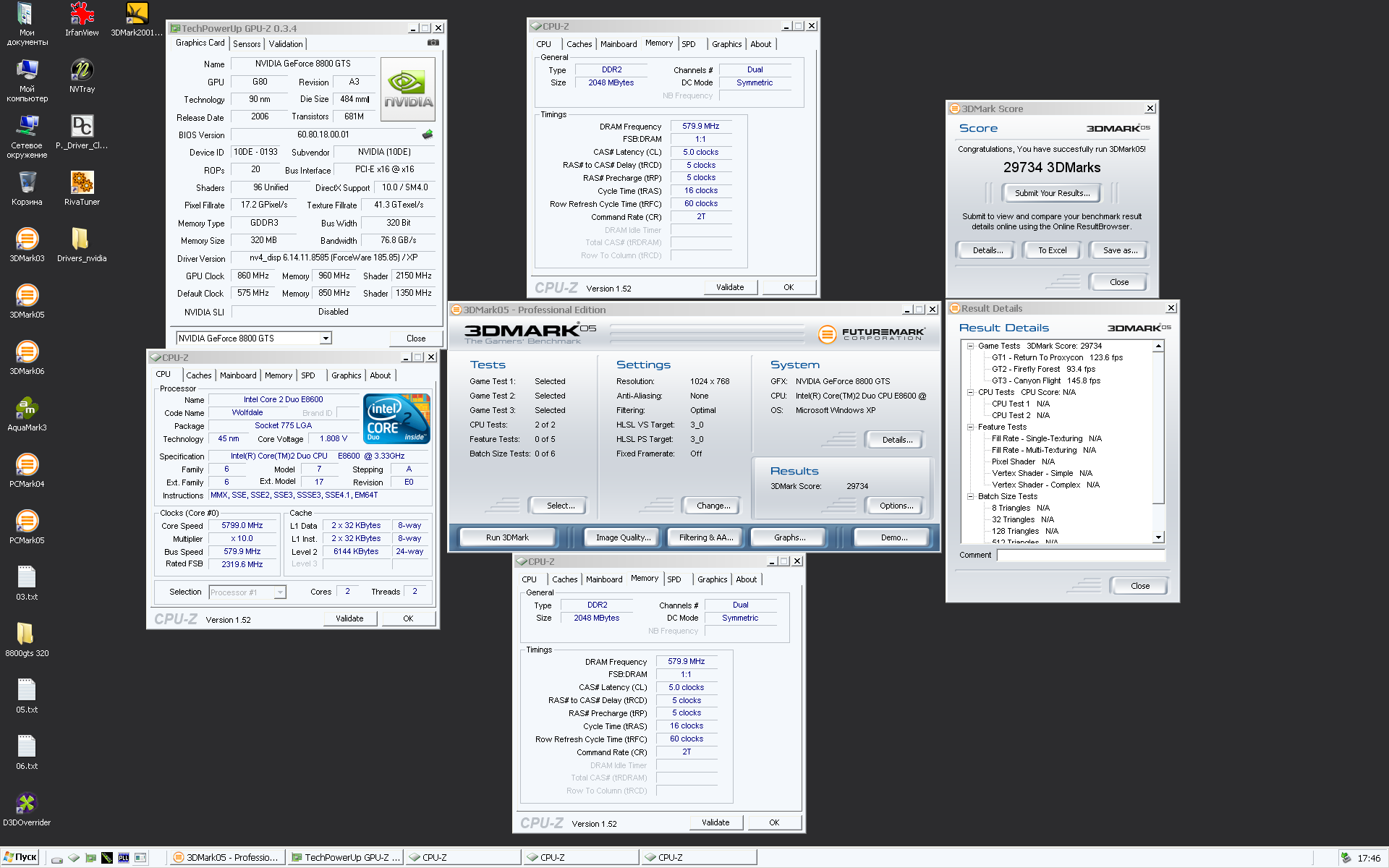The width and height of the screenshot is (1389, 868).
Task: Click the GPU-Z BIOS save chip icon
Action: click(x=428, y=135)
